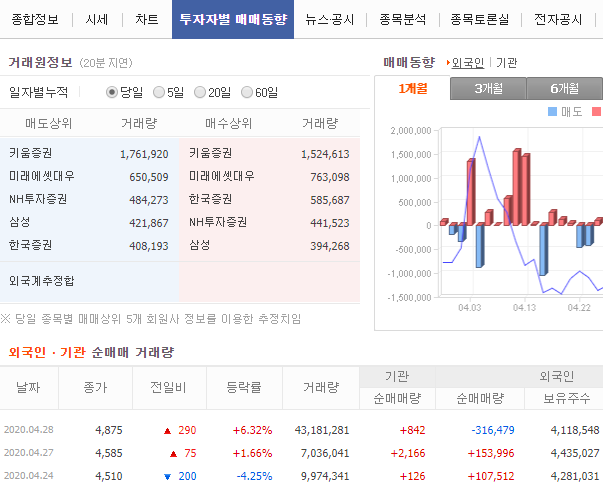
Task: Click foreign net volume +153,996
Action: pos(491,453)
